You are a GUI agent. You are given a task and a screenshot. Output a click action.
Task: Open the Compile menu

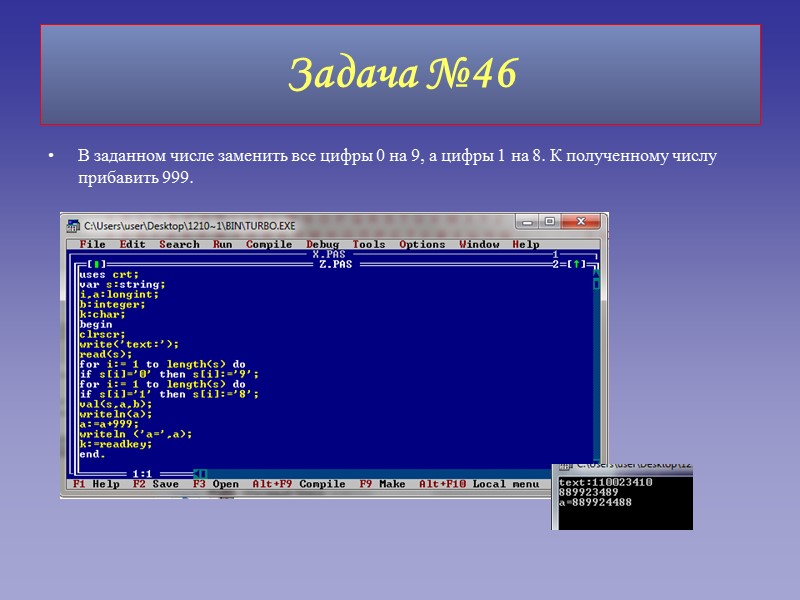click(269, 244)
